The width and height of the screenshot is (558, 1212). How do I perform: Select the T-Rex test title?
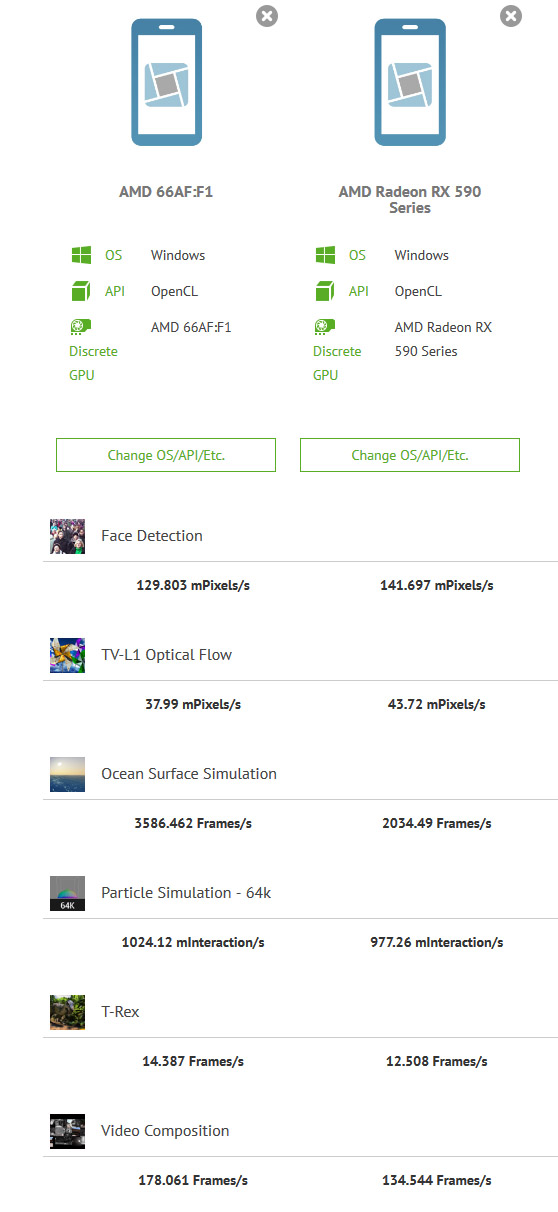(120, 1012)
